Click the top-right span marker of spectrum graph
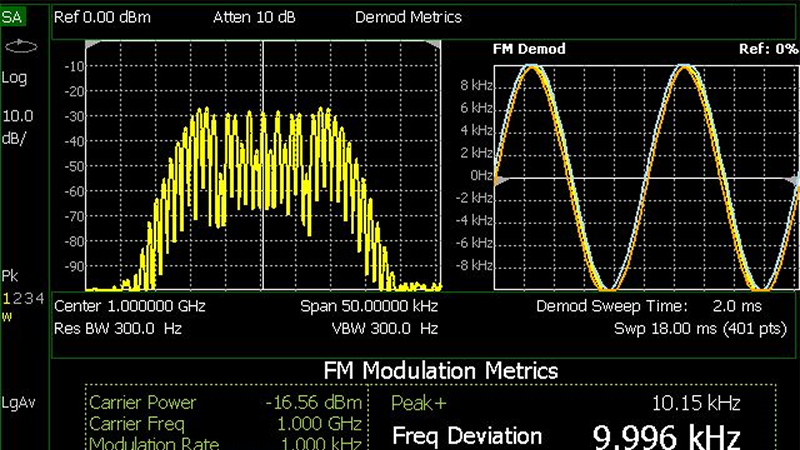The height and width of the screenshot is (450, 800). coord(433,45)
